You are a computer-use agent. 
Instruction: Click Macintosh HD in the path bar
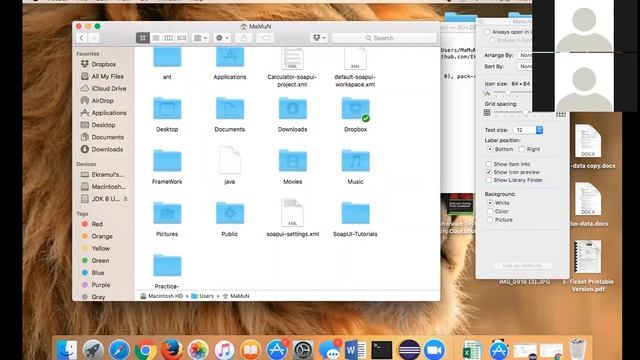click(162, 296)
